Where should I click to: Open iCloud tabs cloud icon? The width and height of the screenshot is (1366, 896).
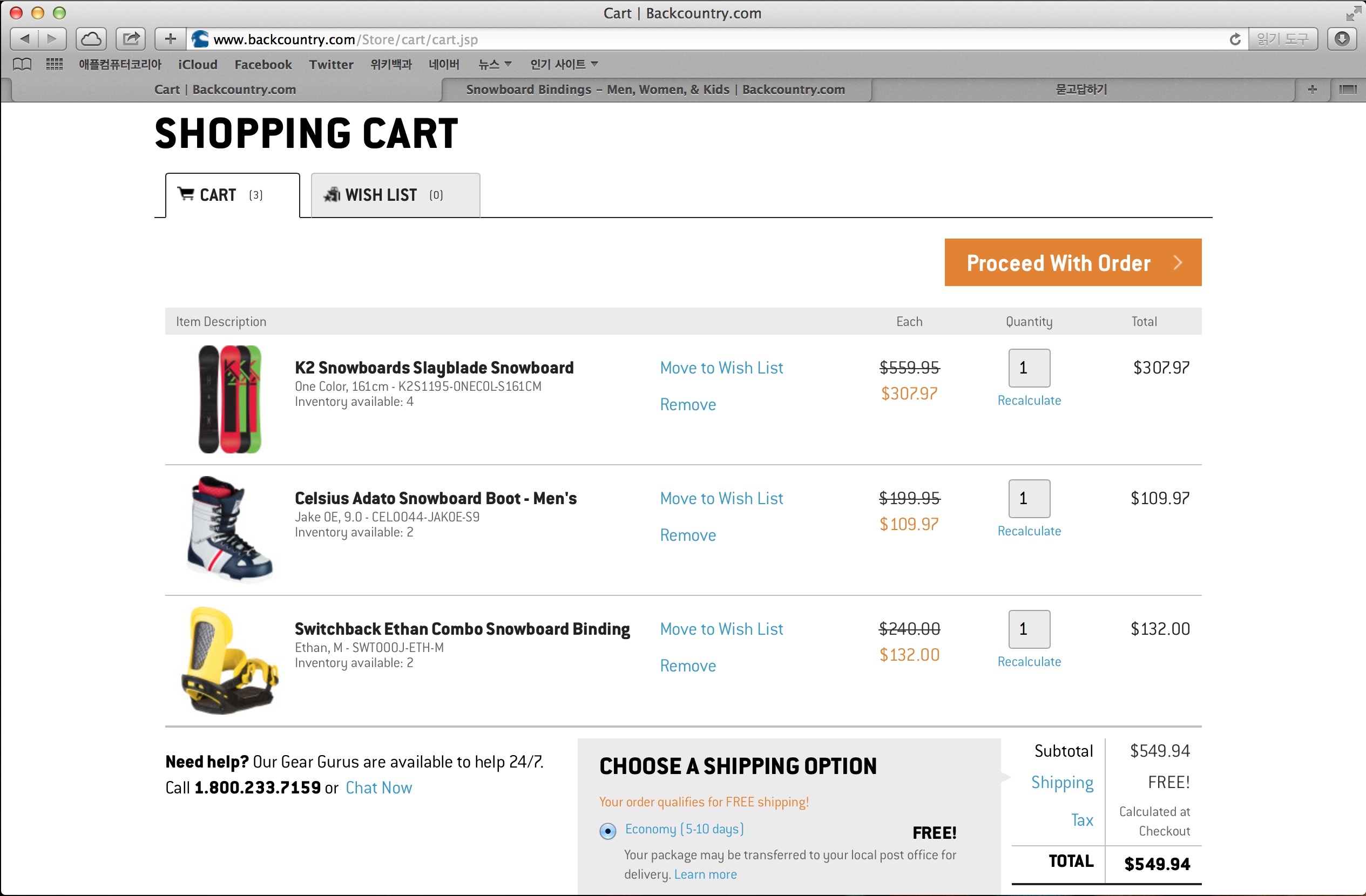tap(91, 39)
